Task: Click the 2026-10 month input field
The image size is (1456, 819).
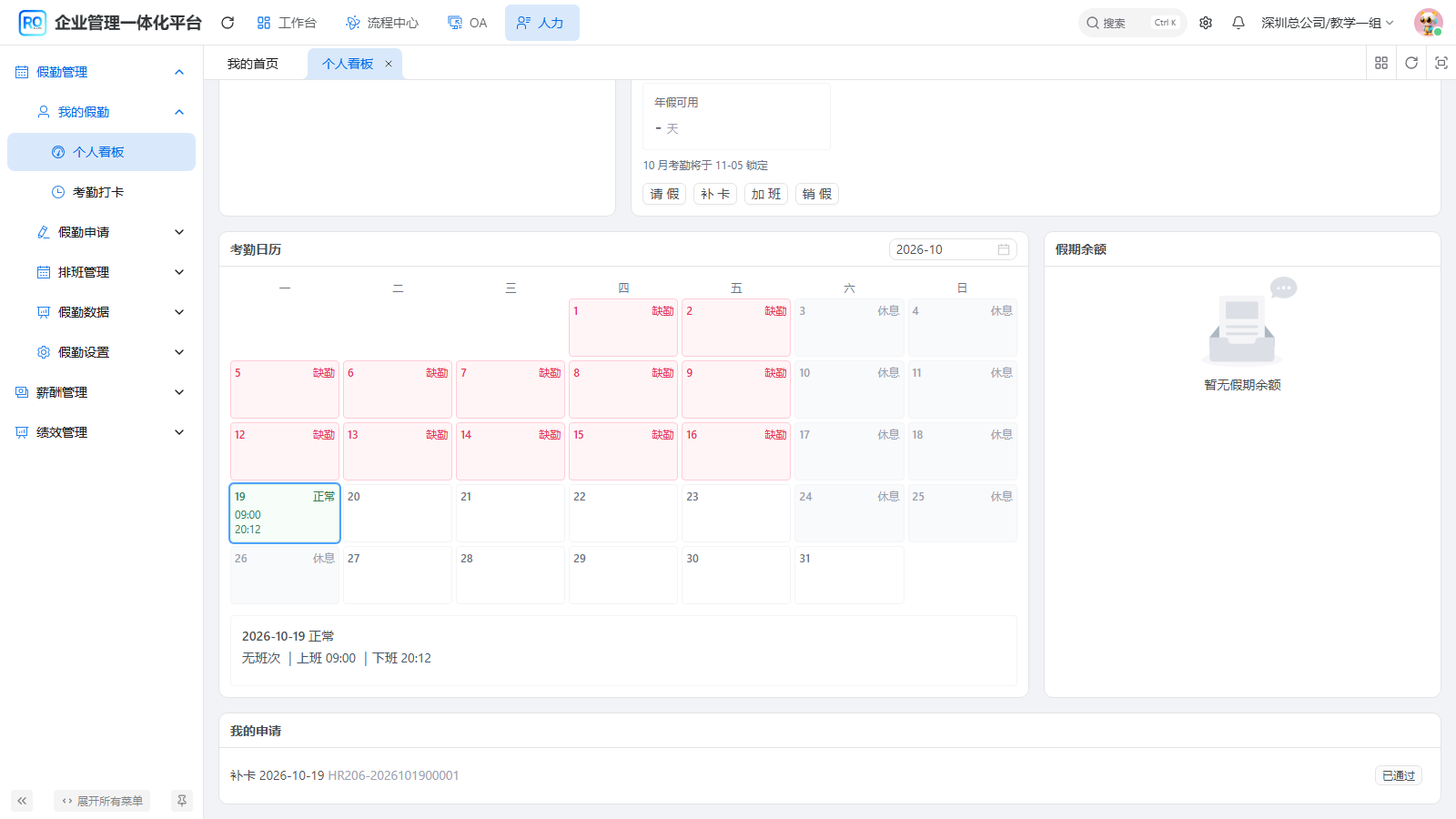Action: [953, 249]
